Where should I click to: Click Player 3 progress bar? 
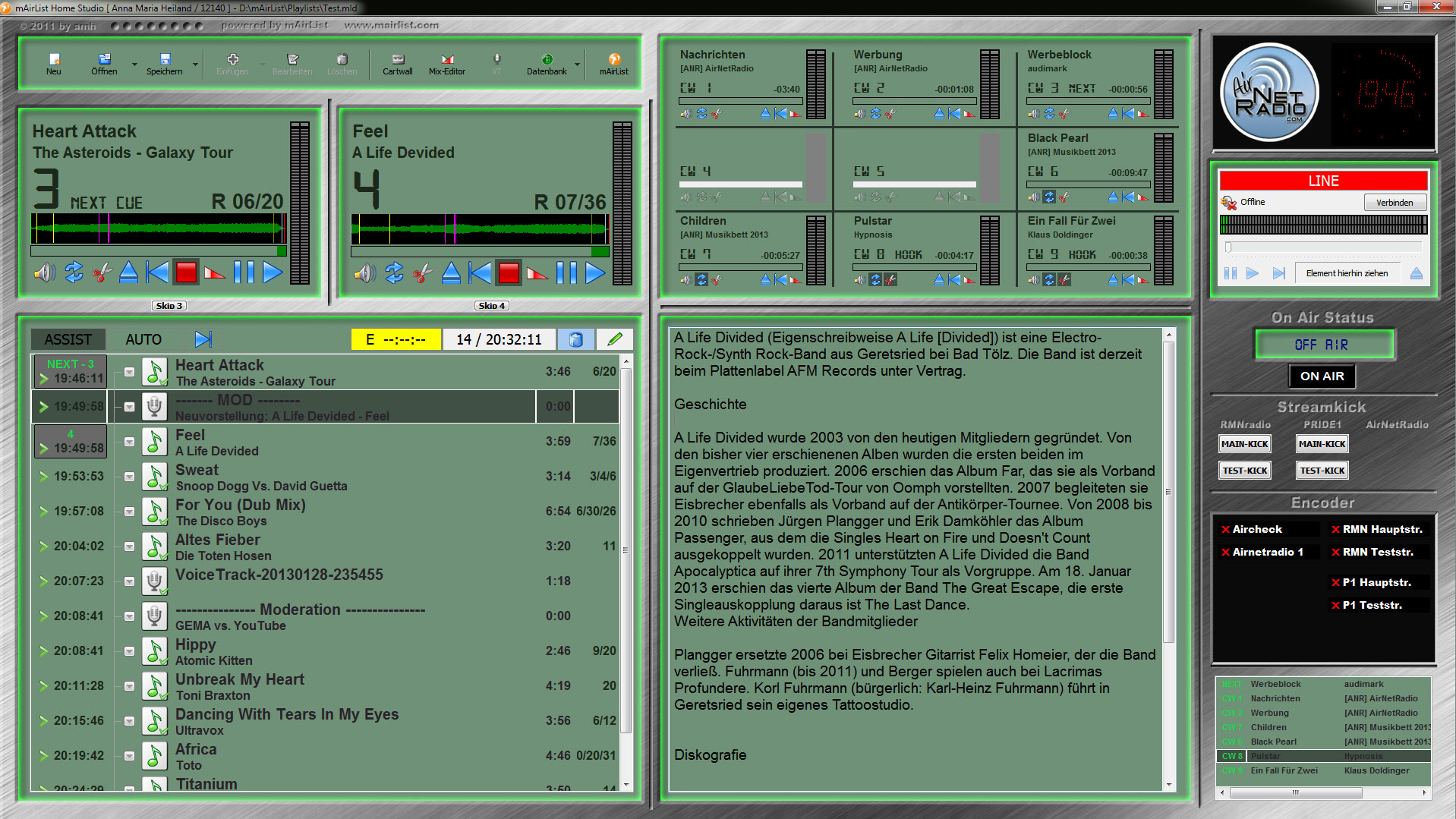point(159,251)
